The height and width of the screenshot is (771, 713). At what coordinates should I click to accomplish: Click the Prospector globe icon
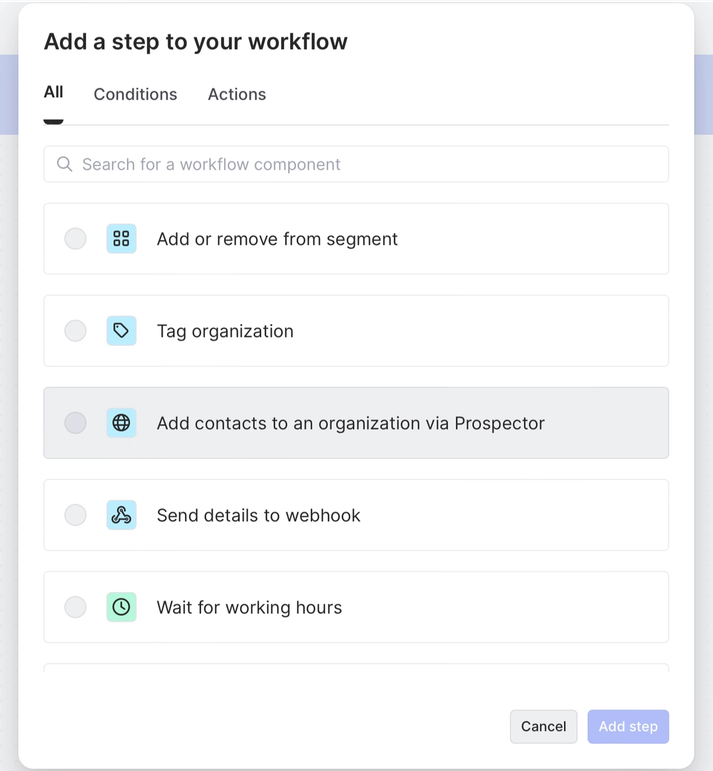pos(121,423)
